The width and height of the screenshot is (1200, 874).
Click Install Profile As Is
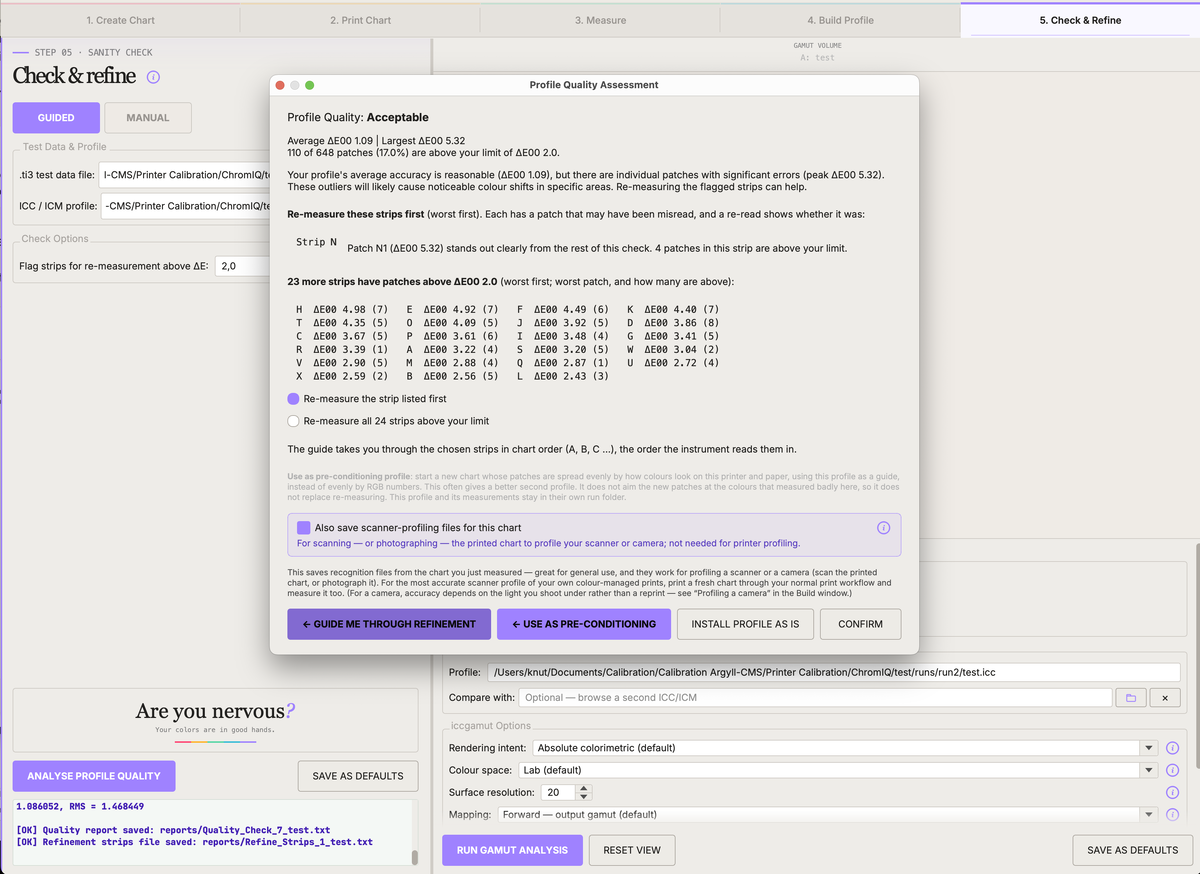tap(746, 624)
